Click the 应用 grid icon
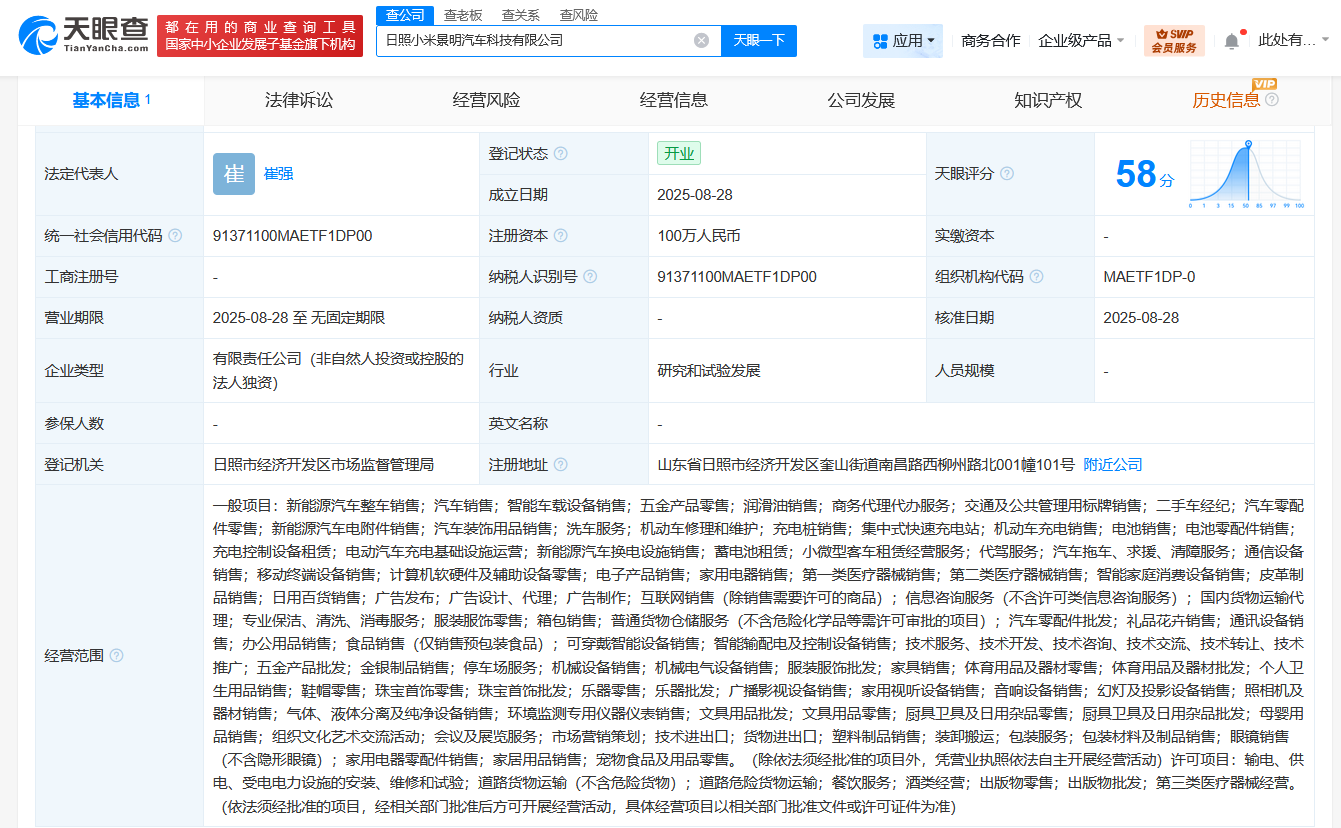This screenshot has height=828, width=1341. (x=878, y=40)
